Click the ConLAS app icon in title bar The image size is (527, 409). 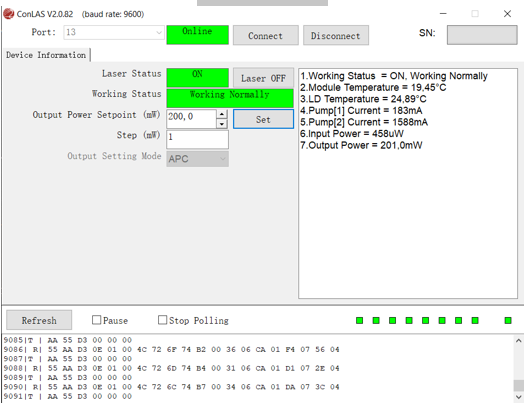8,14
